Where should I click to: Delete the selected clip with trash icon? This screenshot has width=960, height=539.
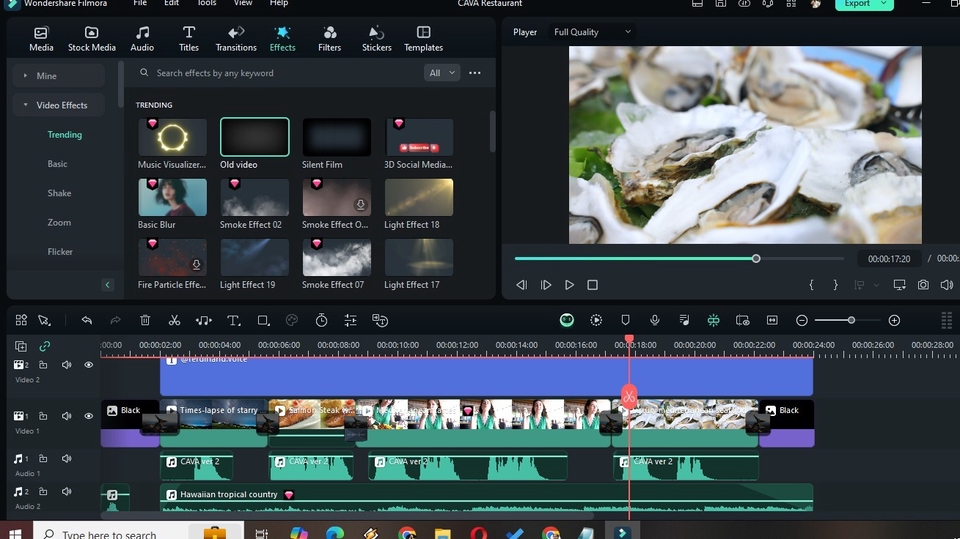pos(145,320)
